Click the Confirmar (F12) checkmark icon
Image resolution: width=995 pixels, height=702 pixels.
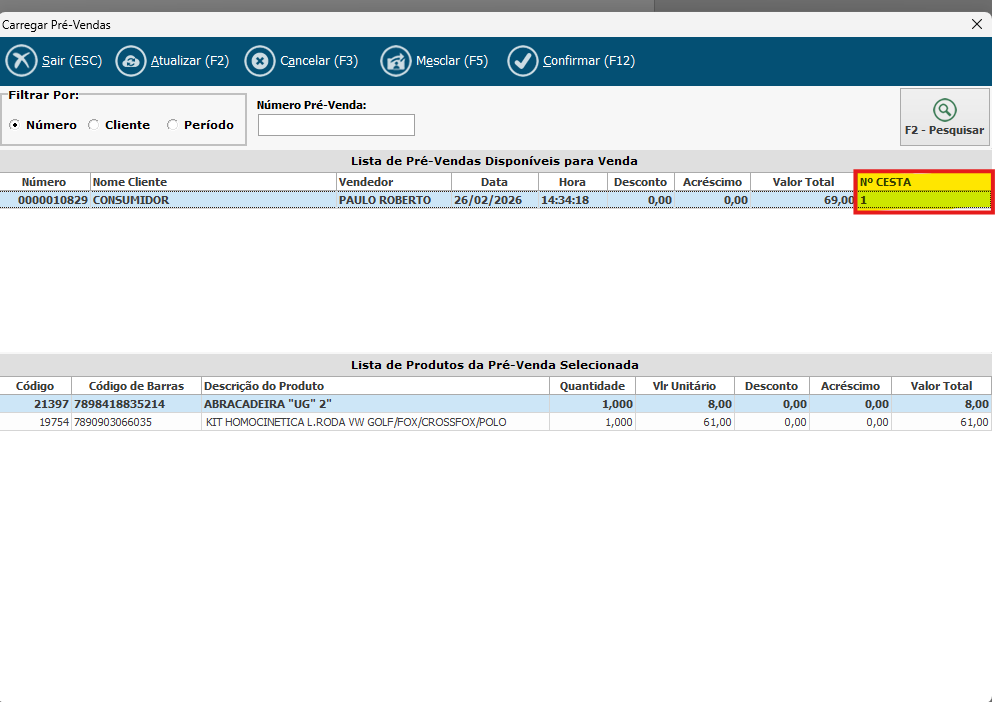523,61
